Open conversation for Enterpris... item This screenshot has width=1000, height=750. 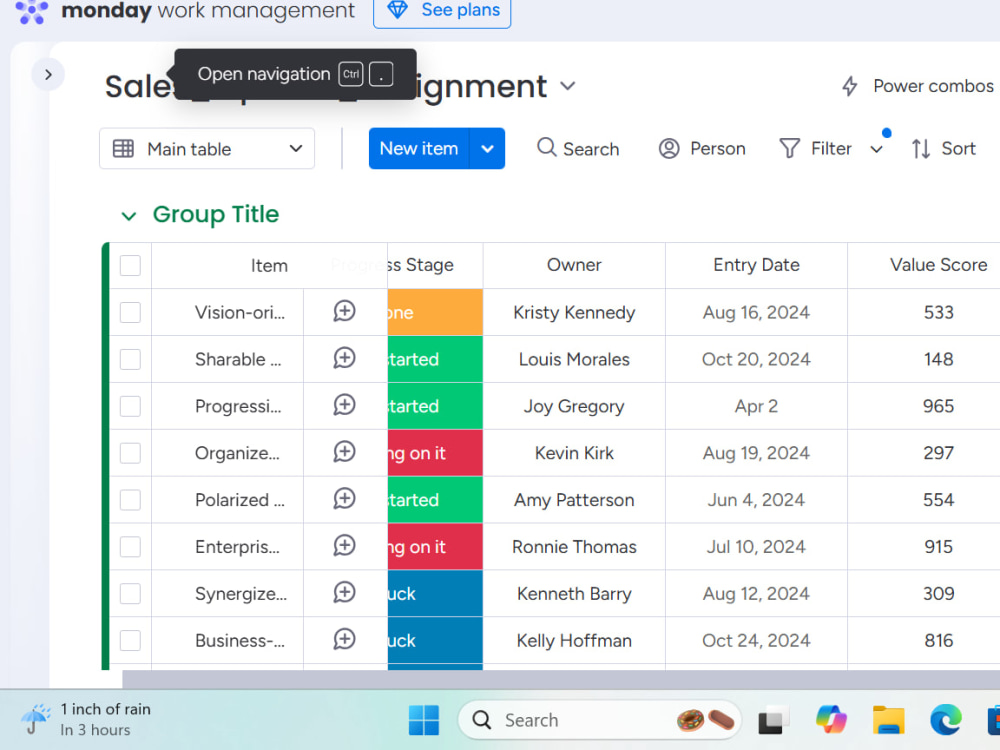click(x=344, y=546)
